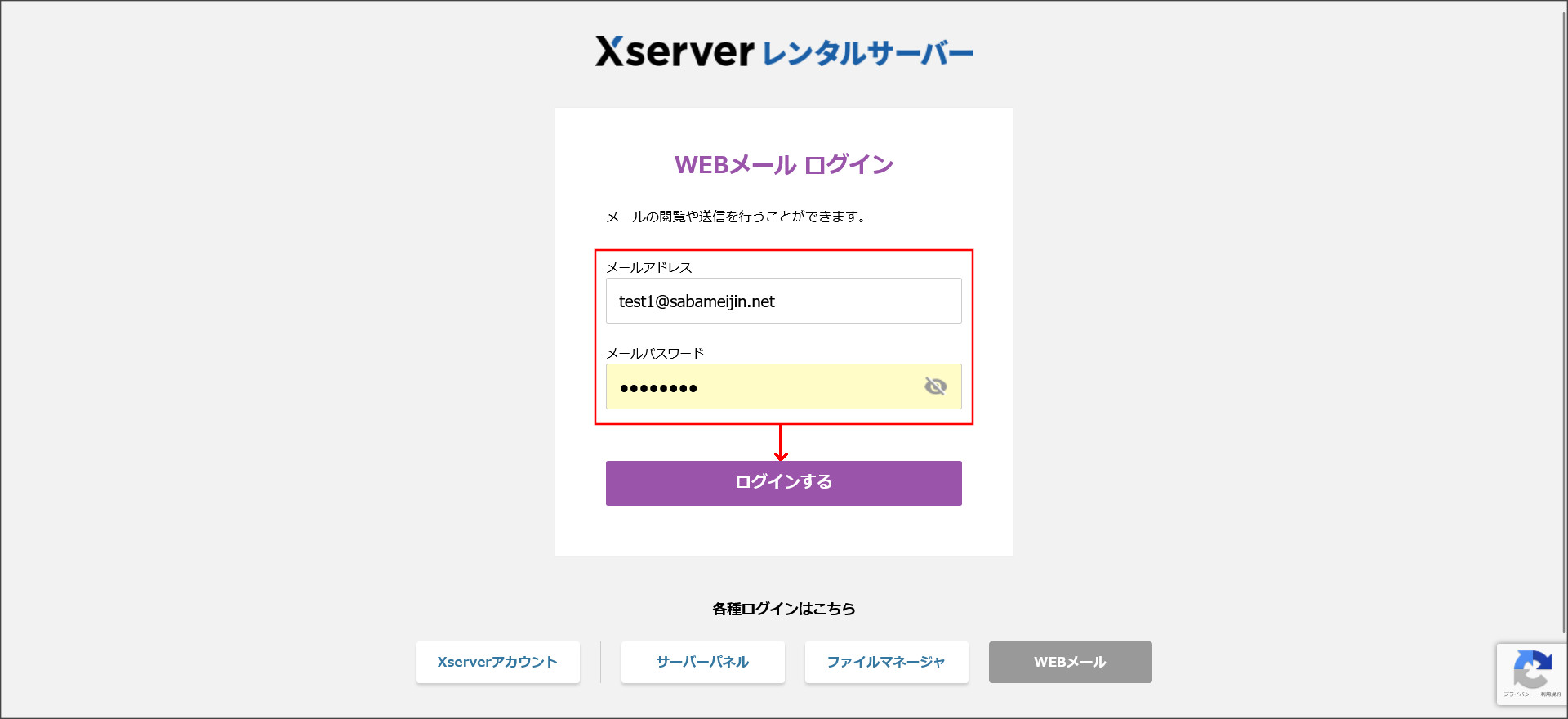1568x719 pixels.
Task: Click the 各種ログインはこちら heading
Action: tap(783, 609)
